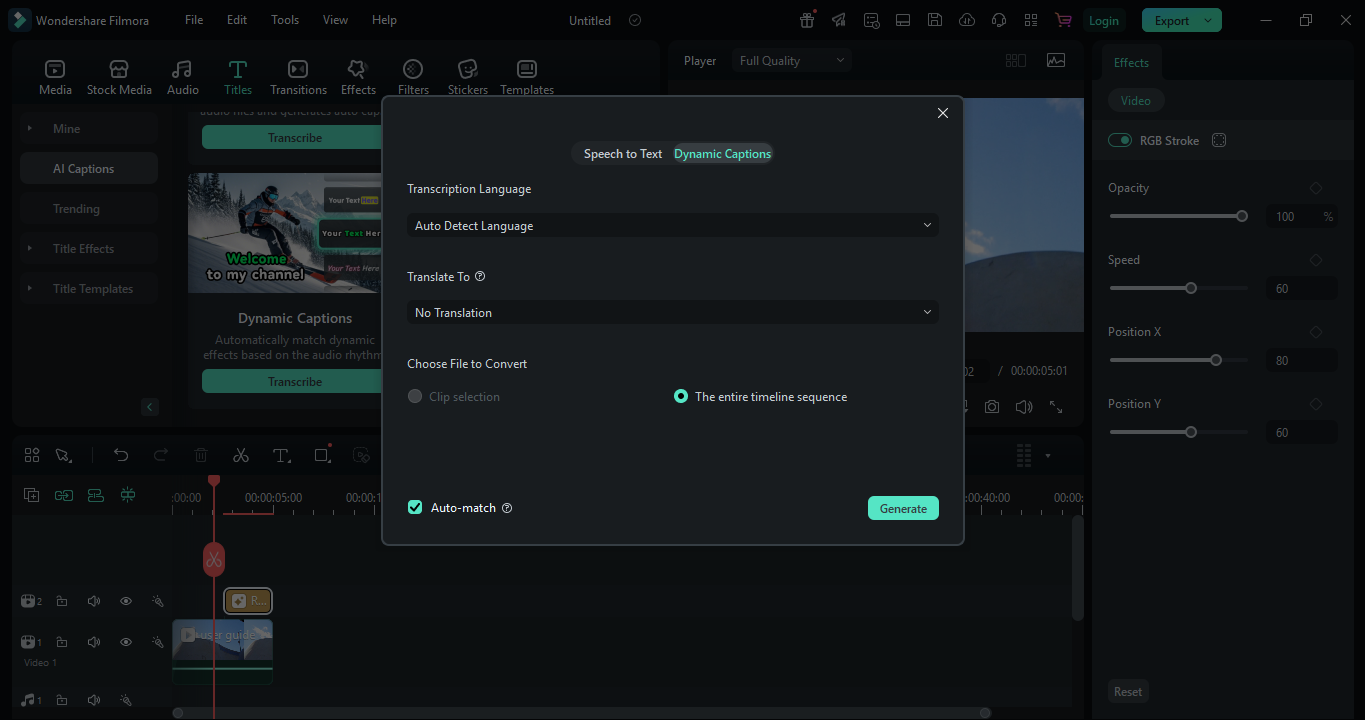This screenshot has width=1365, height=720.
Task: Select AI Captions in the sidebar
Action: [x=89, y=169]
